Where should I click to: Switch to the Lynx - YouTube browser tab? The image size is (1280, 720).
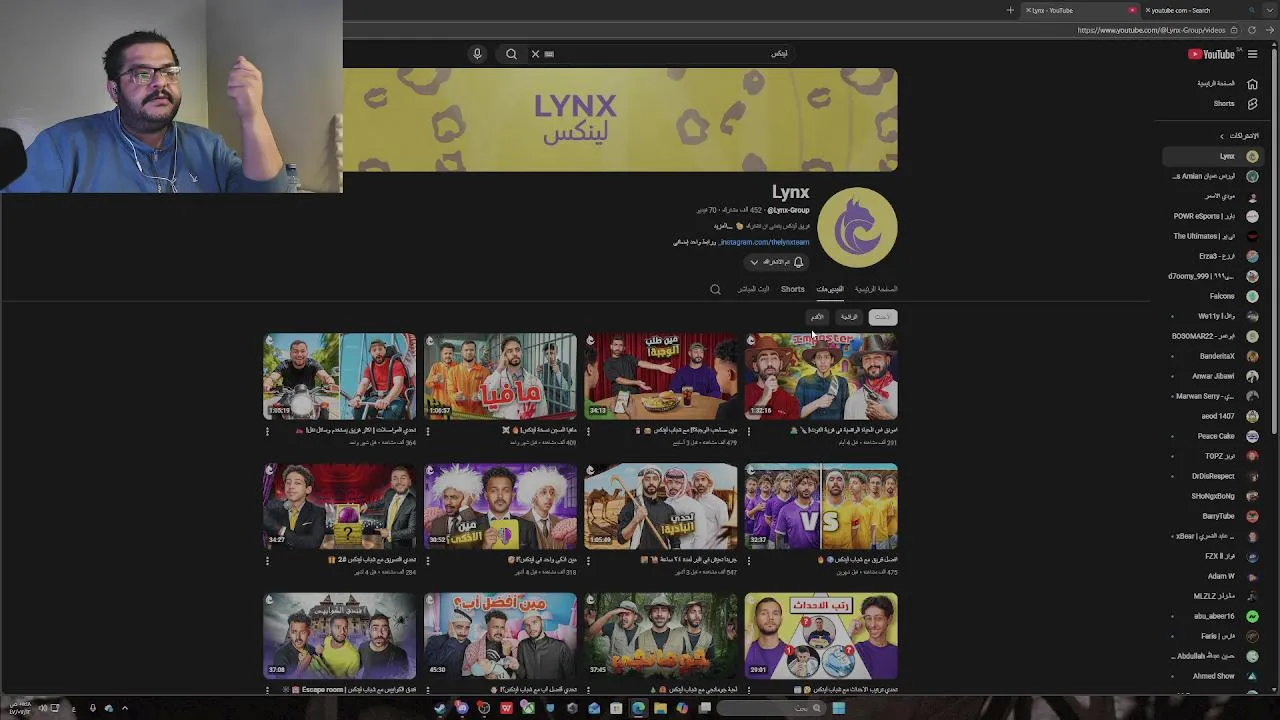coord(1082,10)
